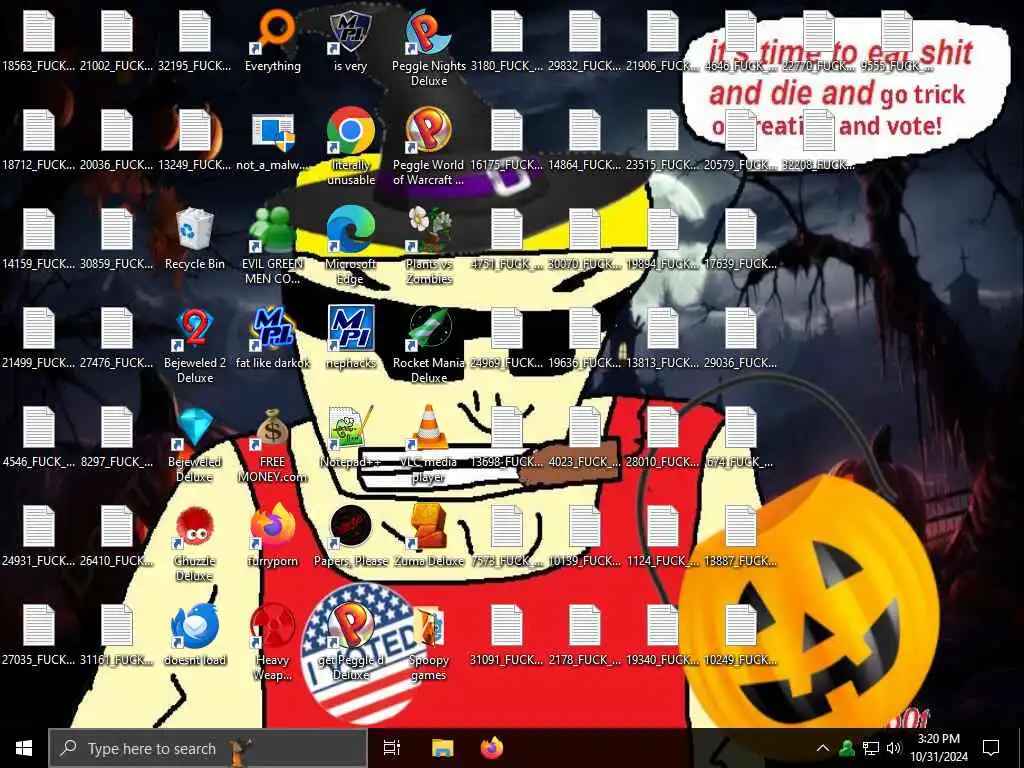The width and height of the screenshot is (1024, 768).
Task: Select the 8297_FUCK_... file
Action: tap(117, 438)
